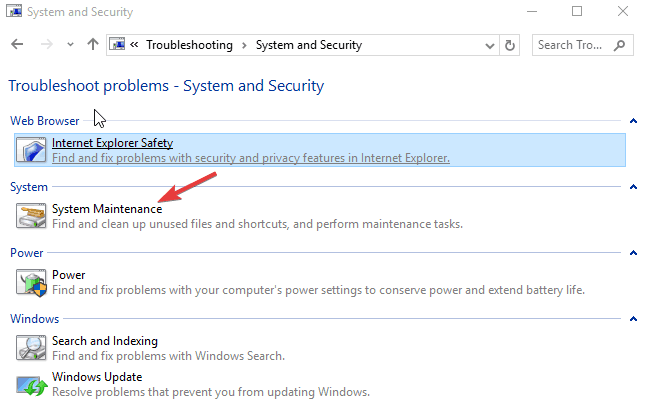Open the recent locations dropdown
This screenshot has width=645, height=411.
coord(70,45)
